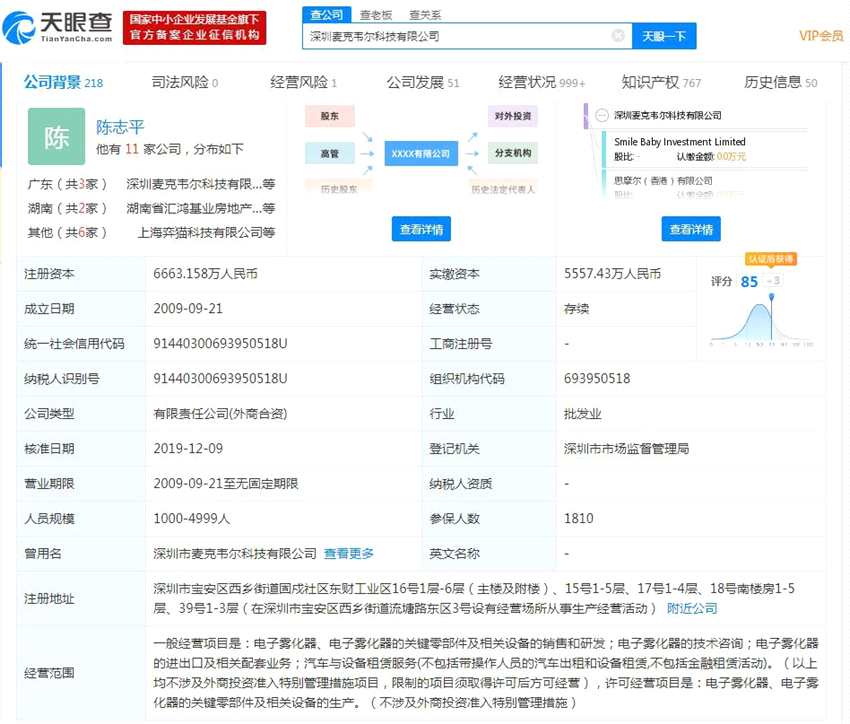Click 查看详情 under the equity tree
This screenshot has height=724, width=850.
691,229
